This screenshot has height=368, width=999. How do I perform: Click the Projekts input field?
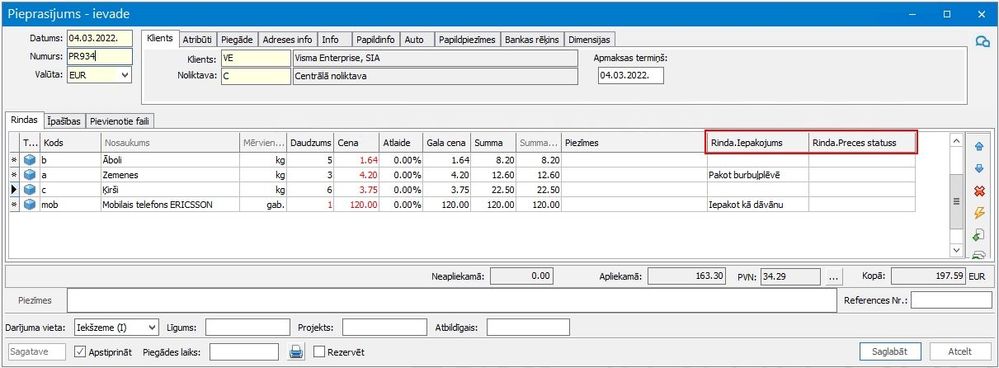point(384,327)
